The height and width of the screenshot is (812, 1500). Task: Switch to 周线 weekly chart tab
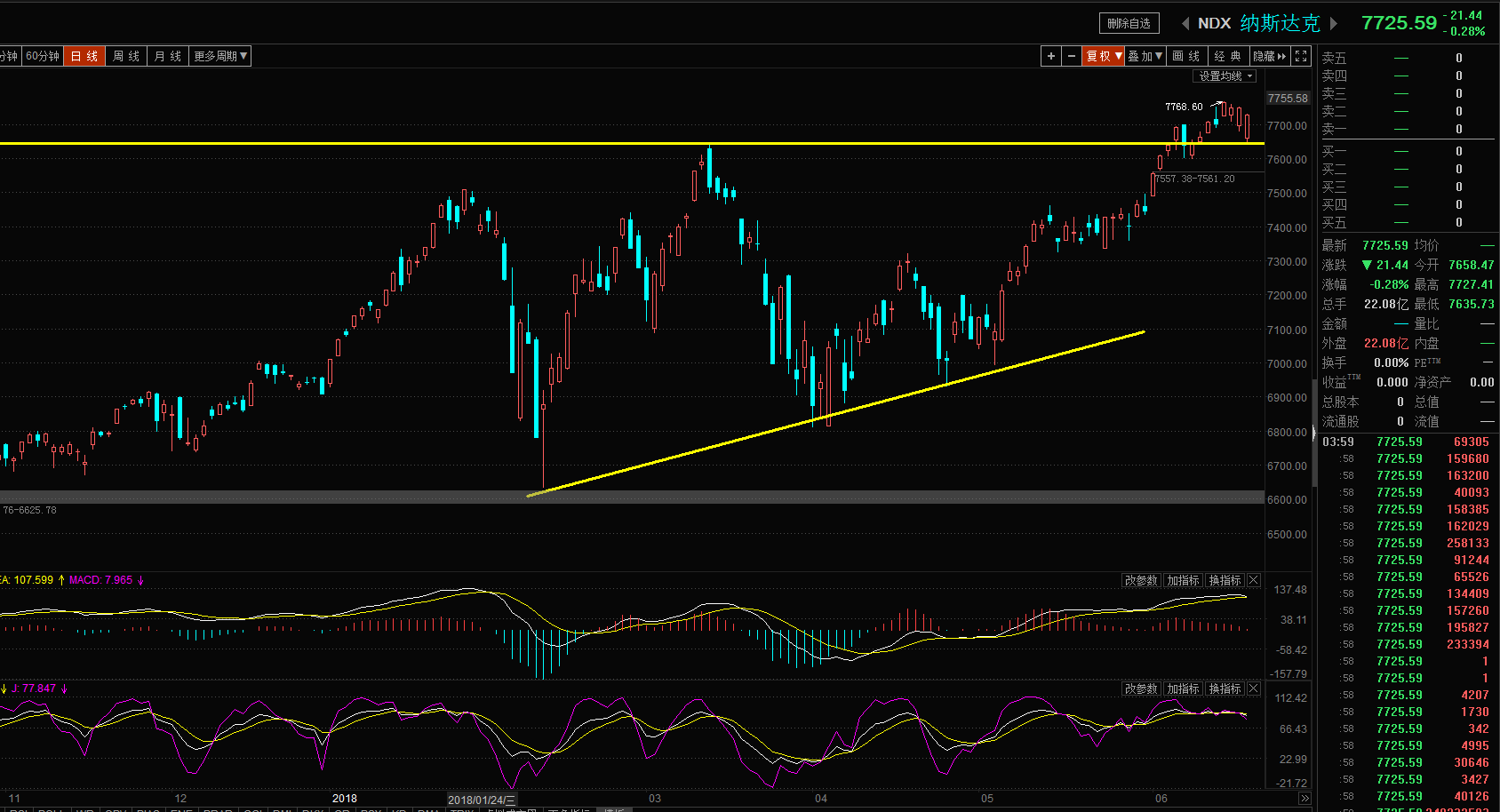(x=126, y=56)
